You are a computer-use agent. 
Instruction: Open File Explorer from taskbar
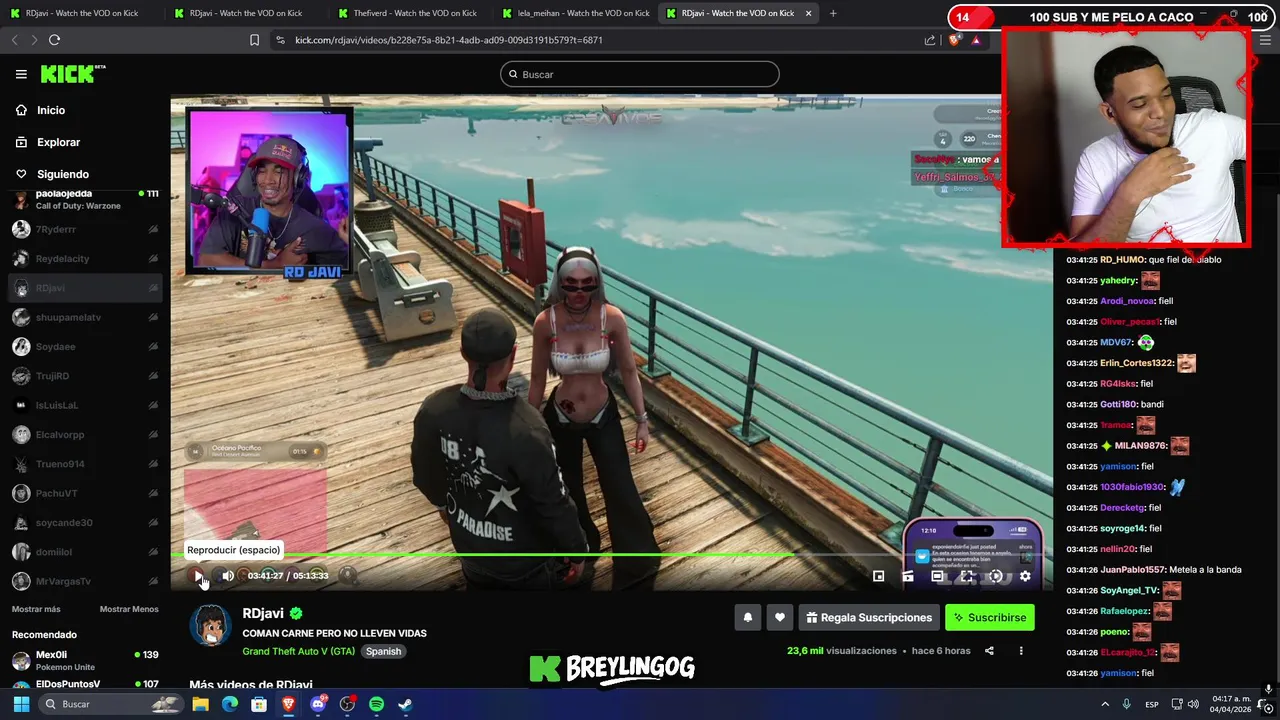tap(200, 704)
